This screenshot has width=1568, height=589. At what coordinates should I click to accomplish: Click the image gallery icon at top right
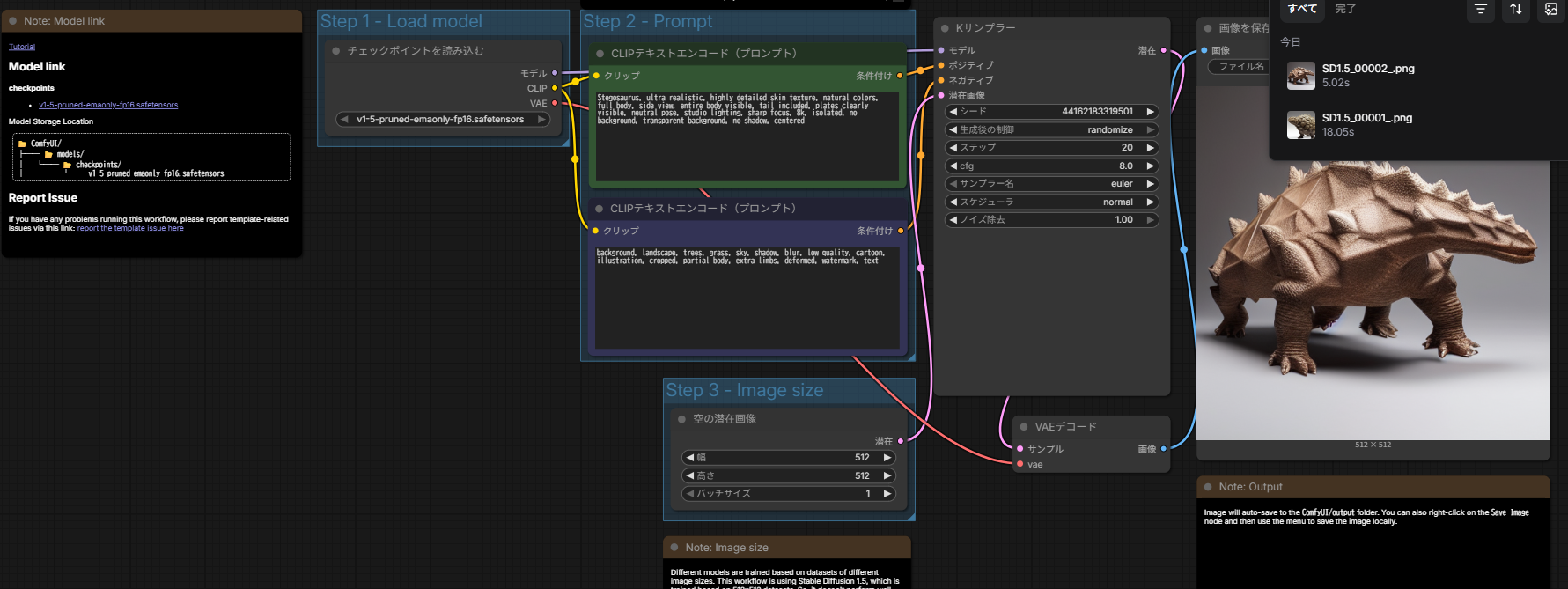[x=1550, y=9]
